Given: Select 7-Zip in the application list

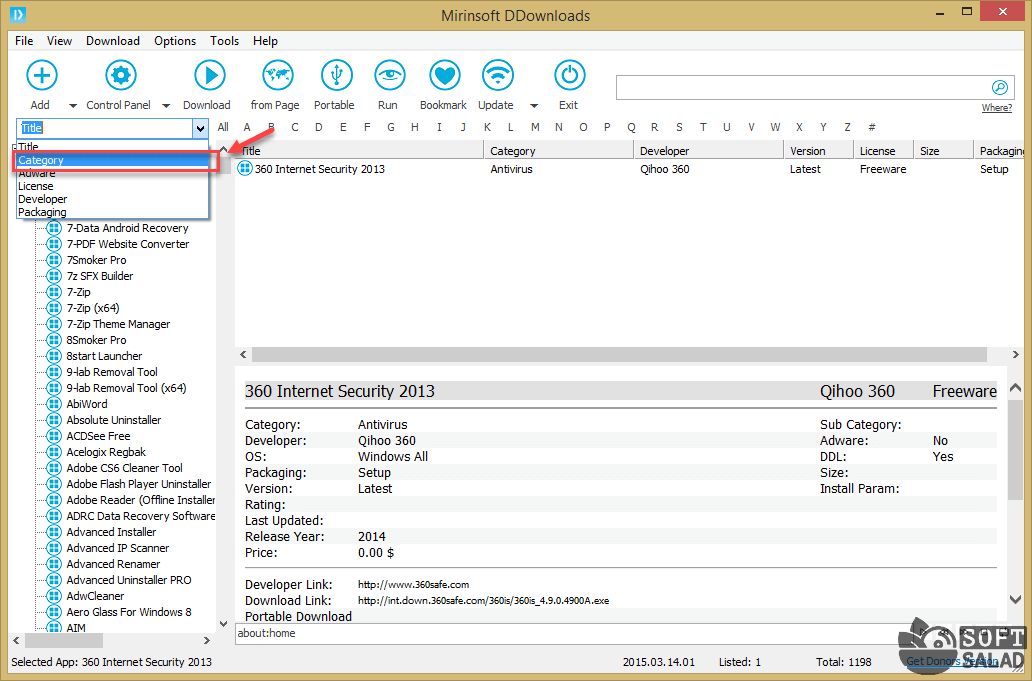Looking at the screenshot, I should (x=78, y=292).
